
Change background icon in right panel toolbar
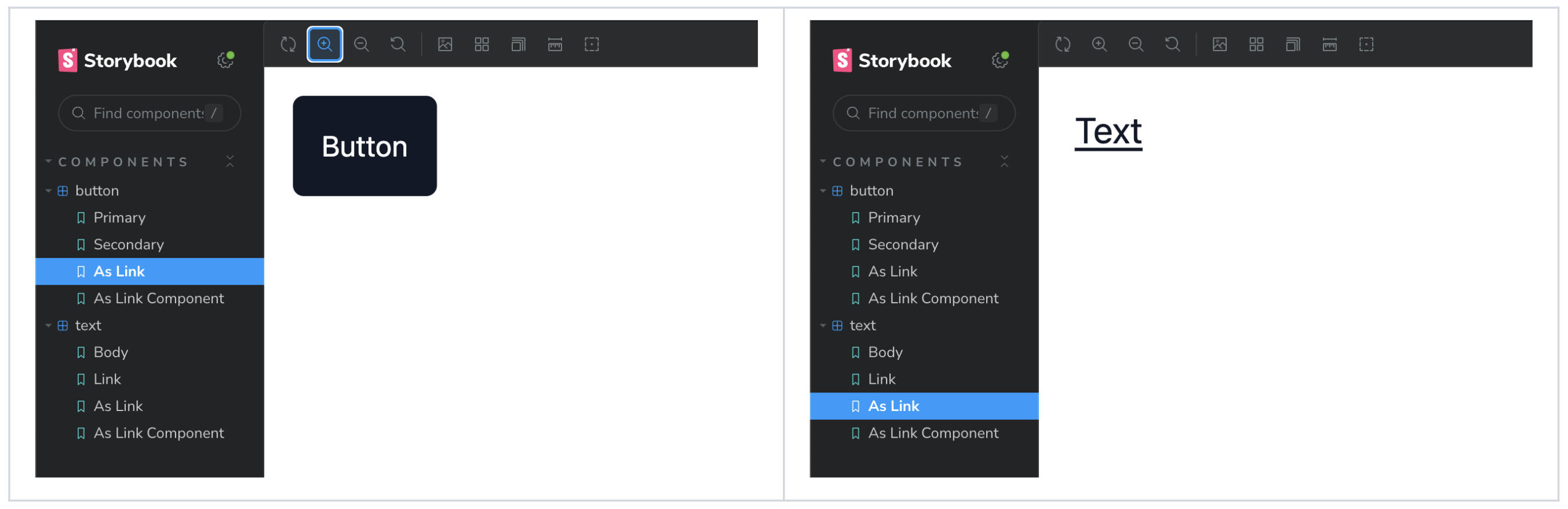(1220, 45)
